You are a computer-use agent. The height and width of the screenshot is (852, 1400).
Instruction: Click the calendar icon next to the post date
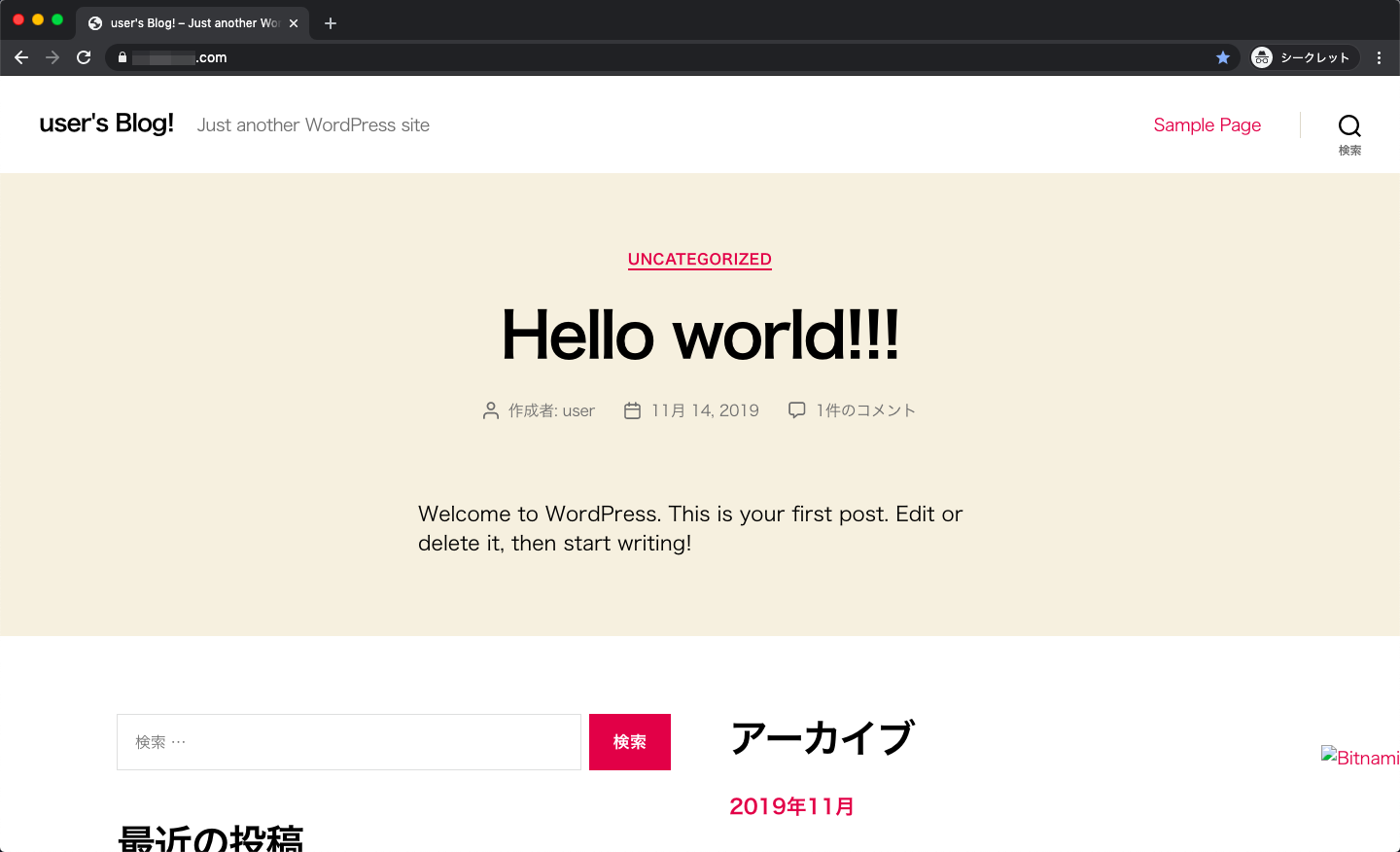click(632, 409)
